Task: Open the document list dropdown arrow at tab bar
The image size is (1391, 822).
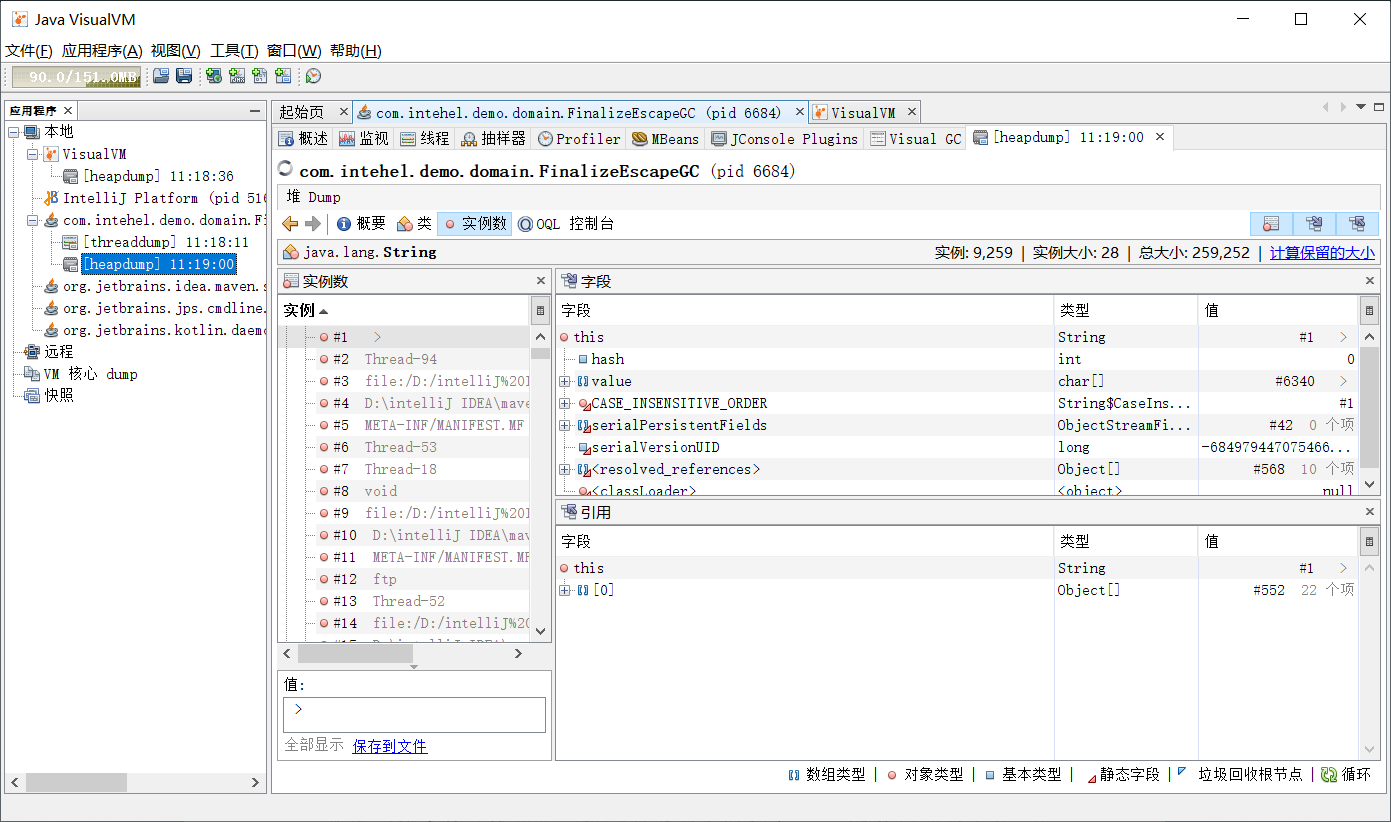Action: tap(1360, 107)
